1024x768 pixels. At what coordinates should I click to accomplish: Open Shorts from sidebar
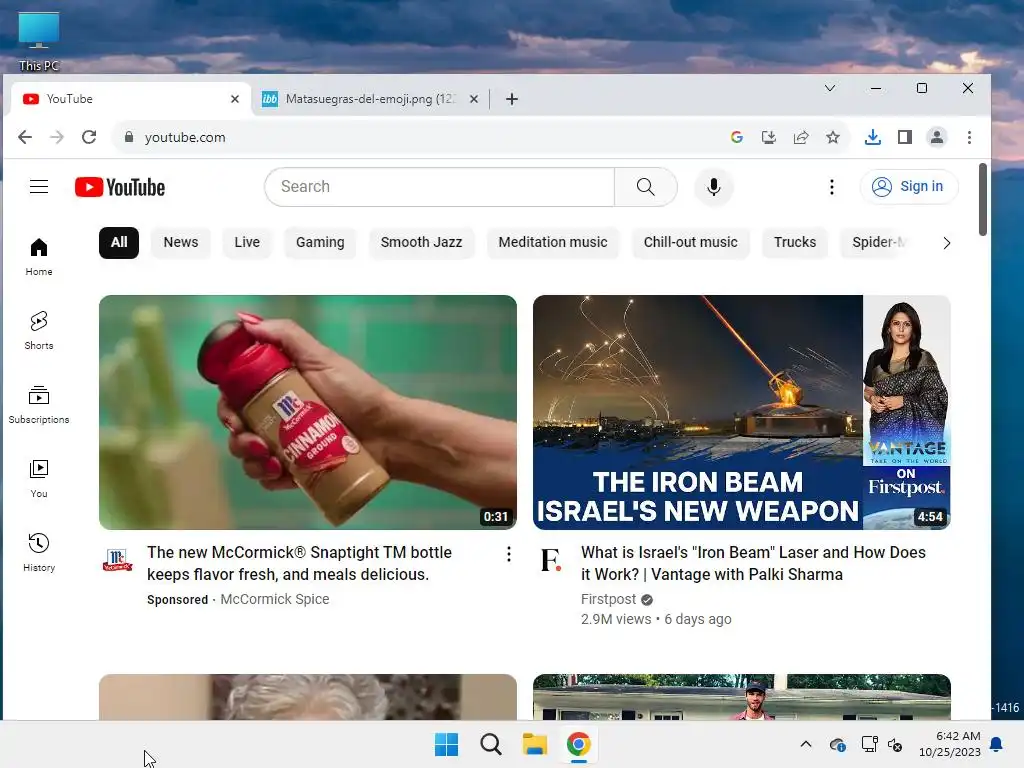[x=39, y=330]
